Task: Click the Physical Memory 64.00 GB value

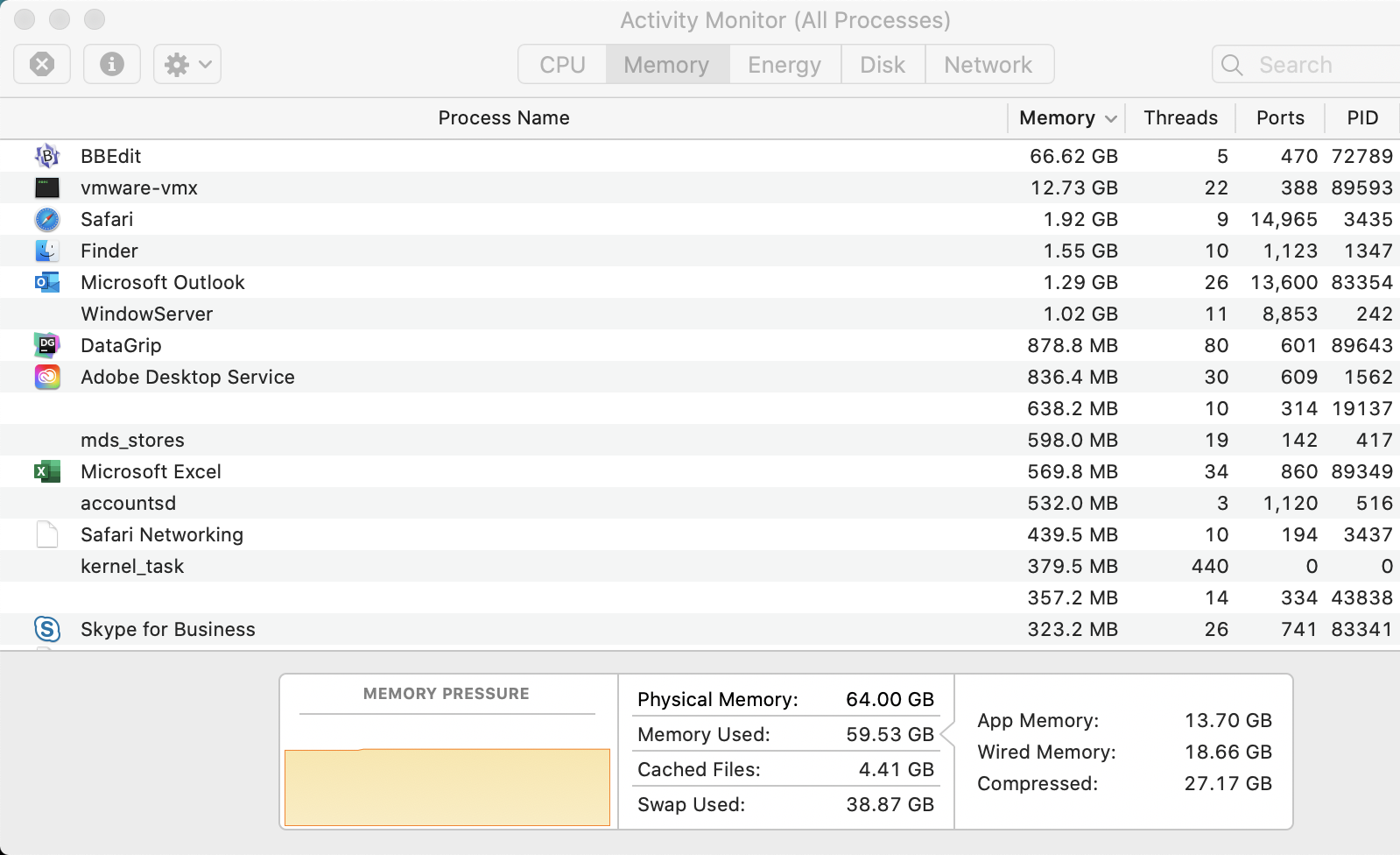Action: pyautogui.click(x=890, y=699)
